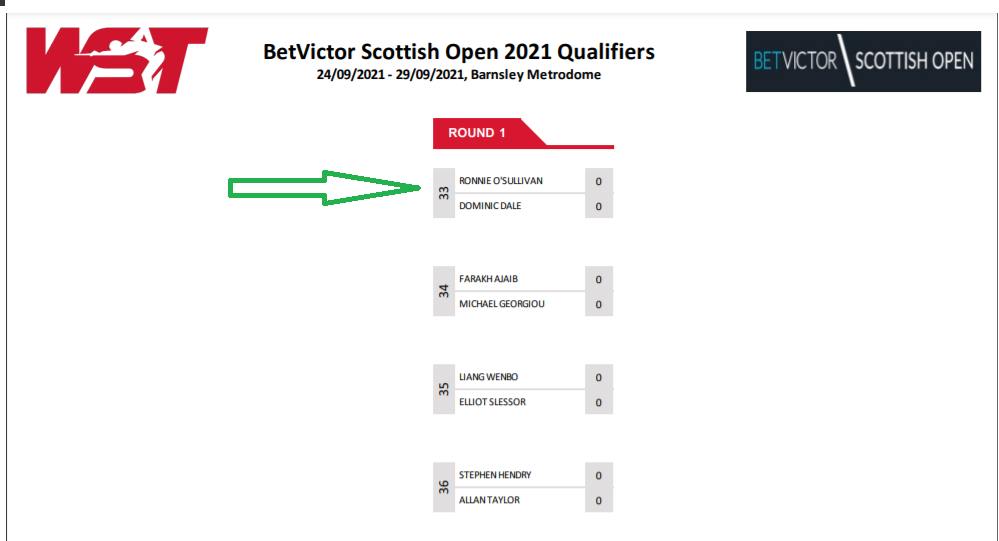Select match number 33 label

(x=444, y=193)
